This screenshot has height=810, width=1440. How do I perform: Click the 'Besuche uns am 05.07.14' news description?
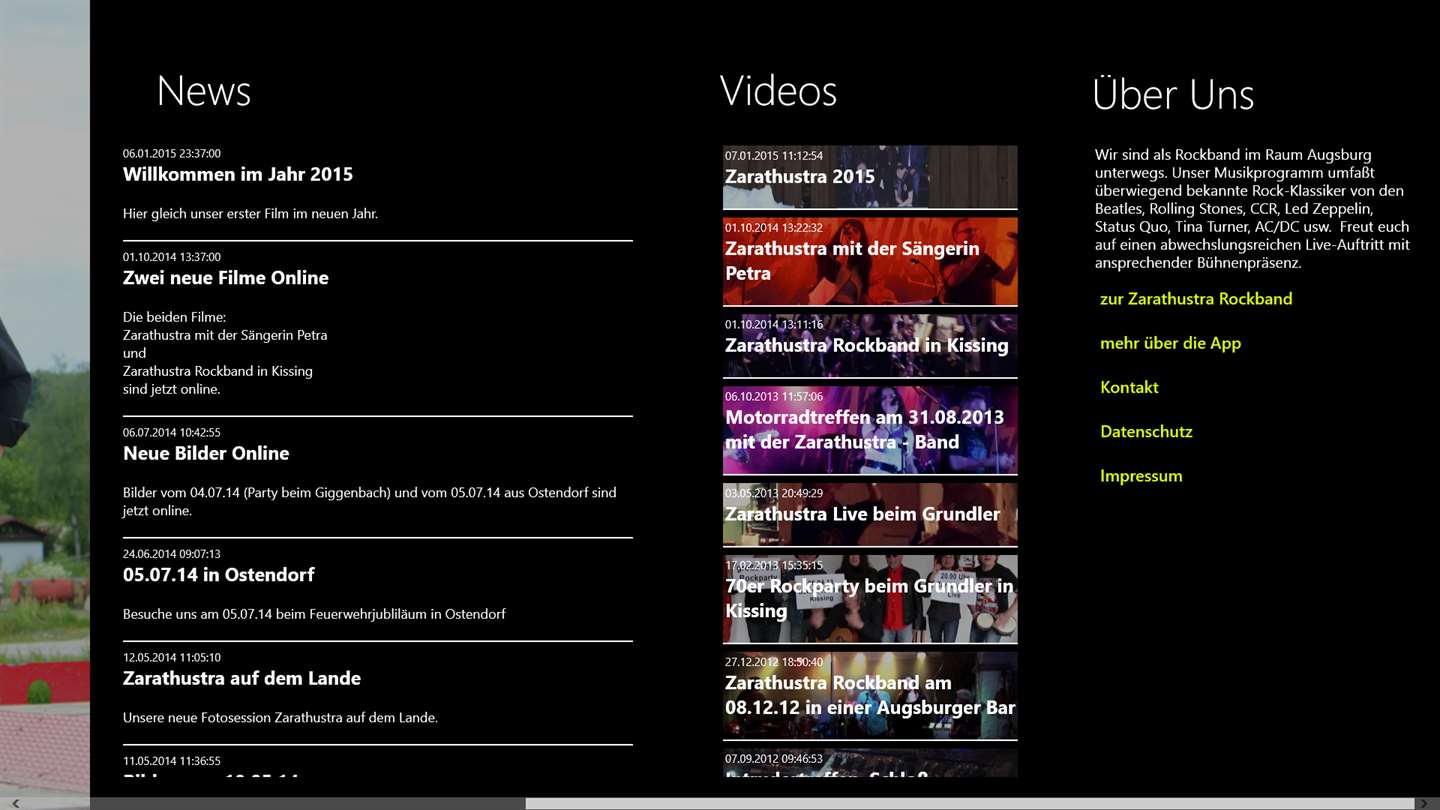(314, 614)
